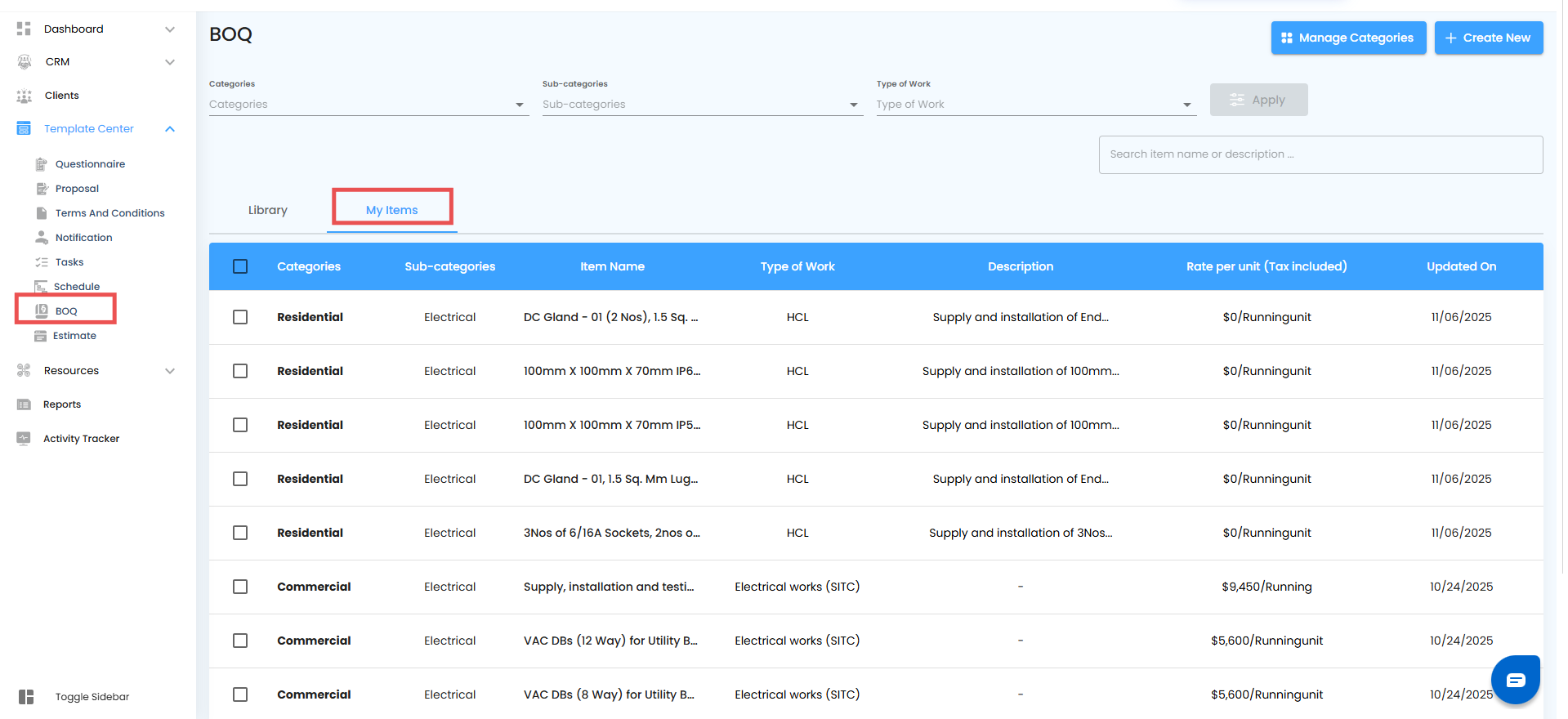Select checkbox for VAC DBs (12 Way) row
The image size is (1568, 719).
(x=240, y=641)
